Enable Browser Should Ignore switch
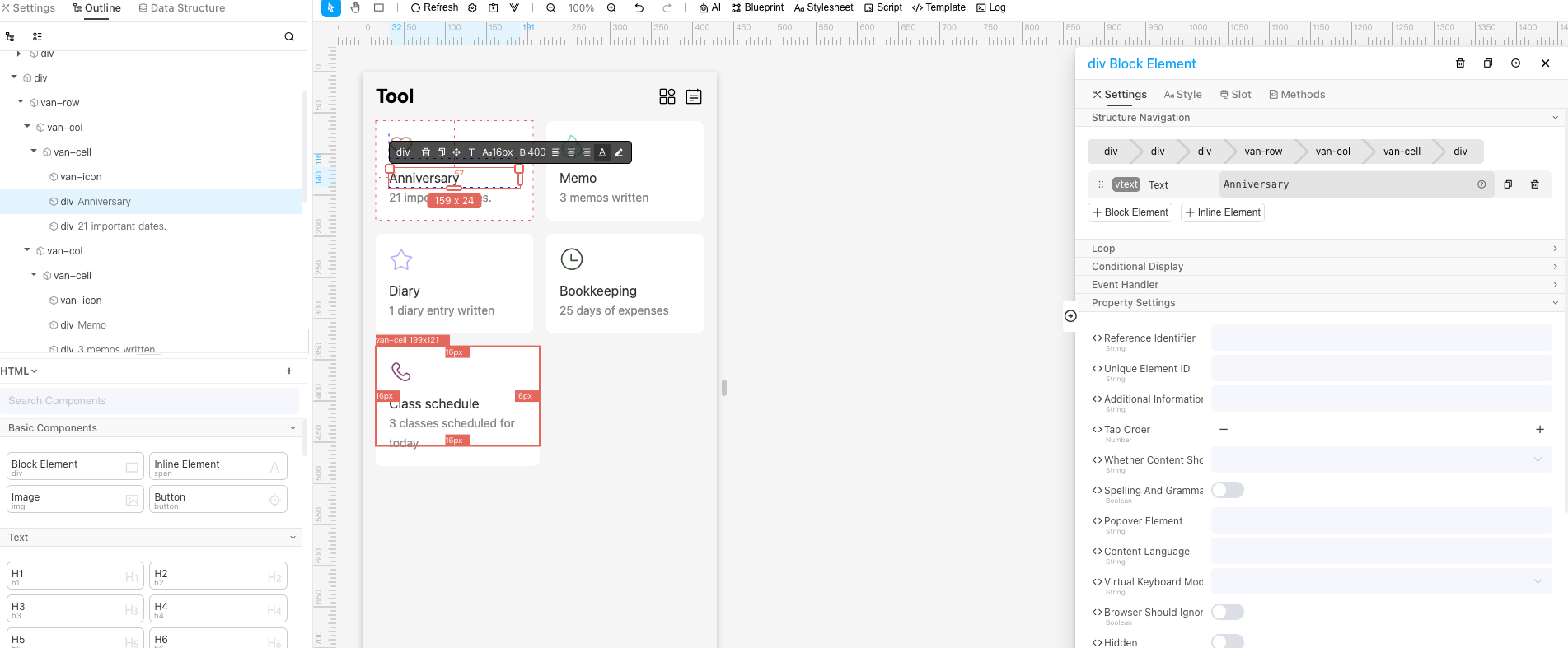Image resolution: width=1568 pixels, height=648 pixels. (x=1227, y=612)
